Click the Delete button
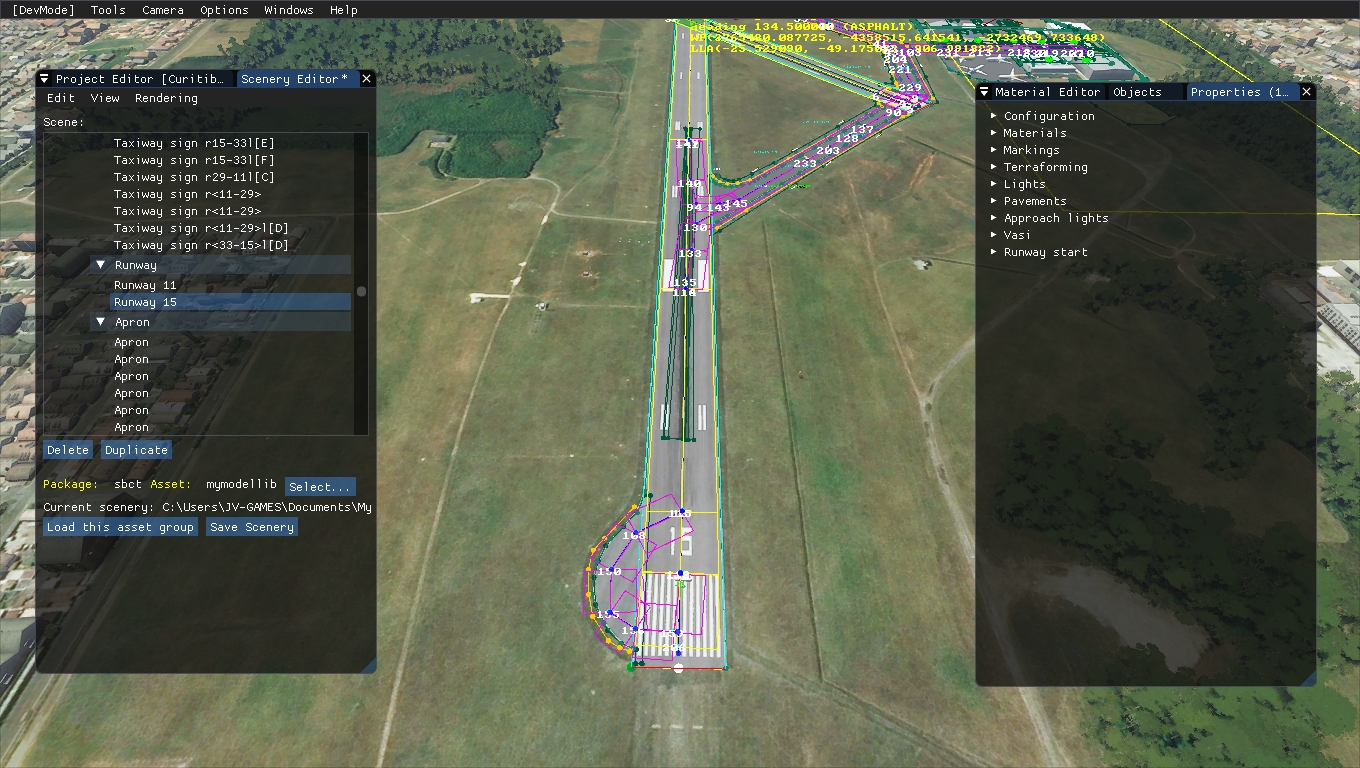 (x=68, y=450)
